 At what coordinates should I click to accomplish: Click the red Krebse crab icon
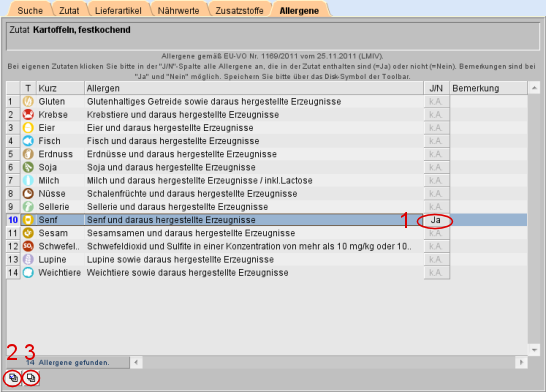28,115
